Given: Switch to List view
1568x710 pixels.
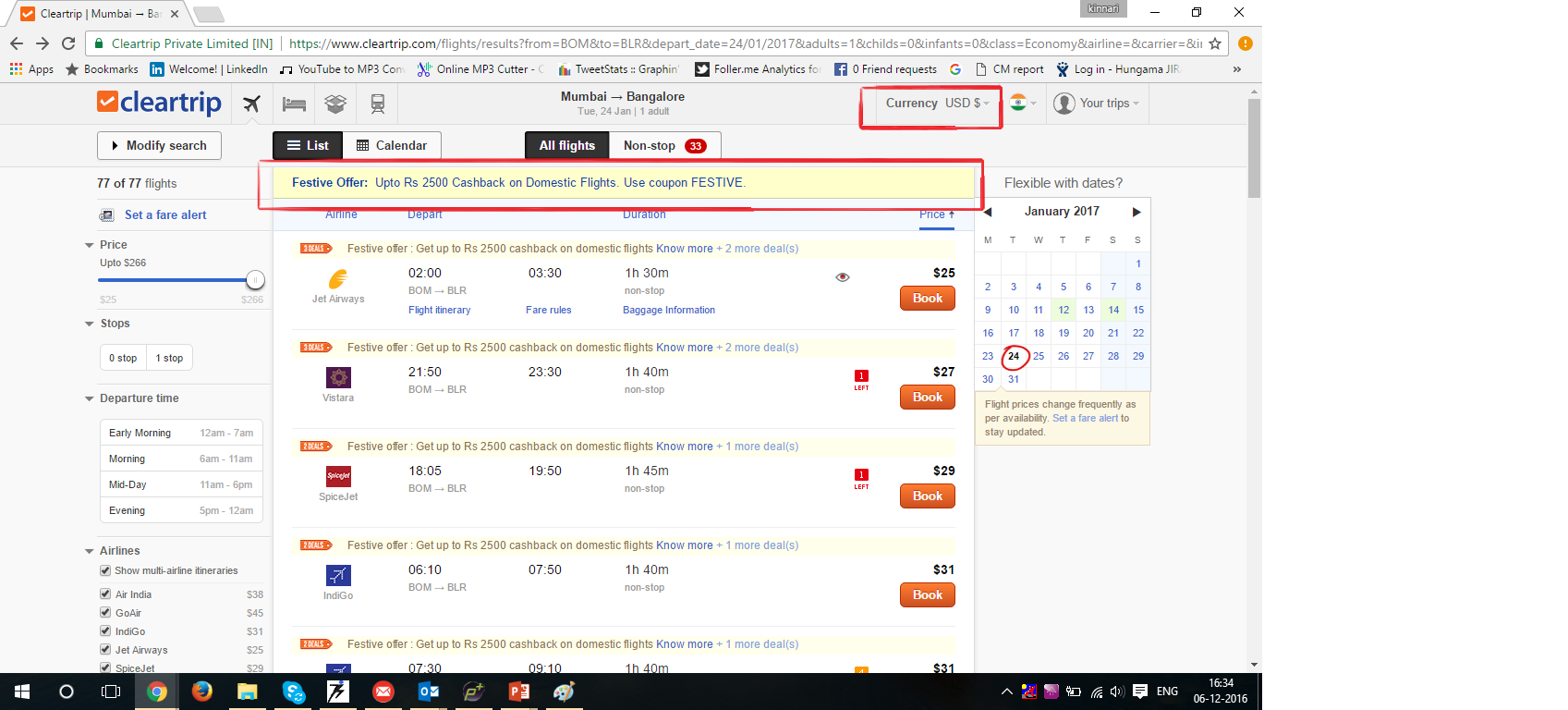Looking at the screenshot, I should point(308,145).
